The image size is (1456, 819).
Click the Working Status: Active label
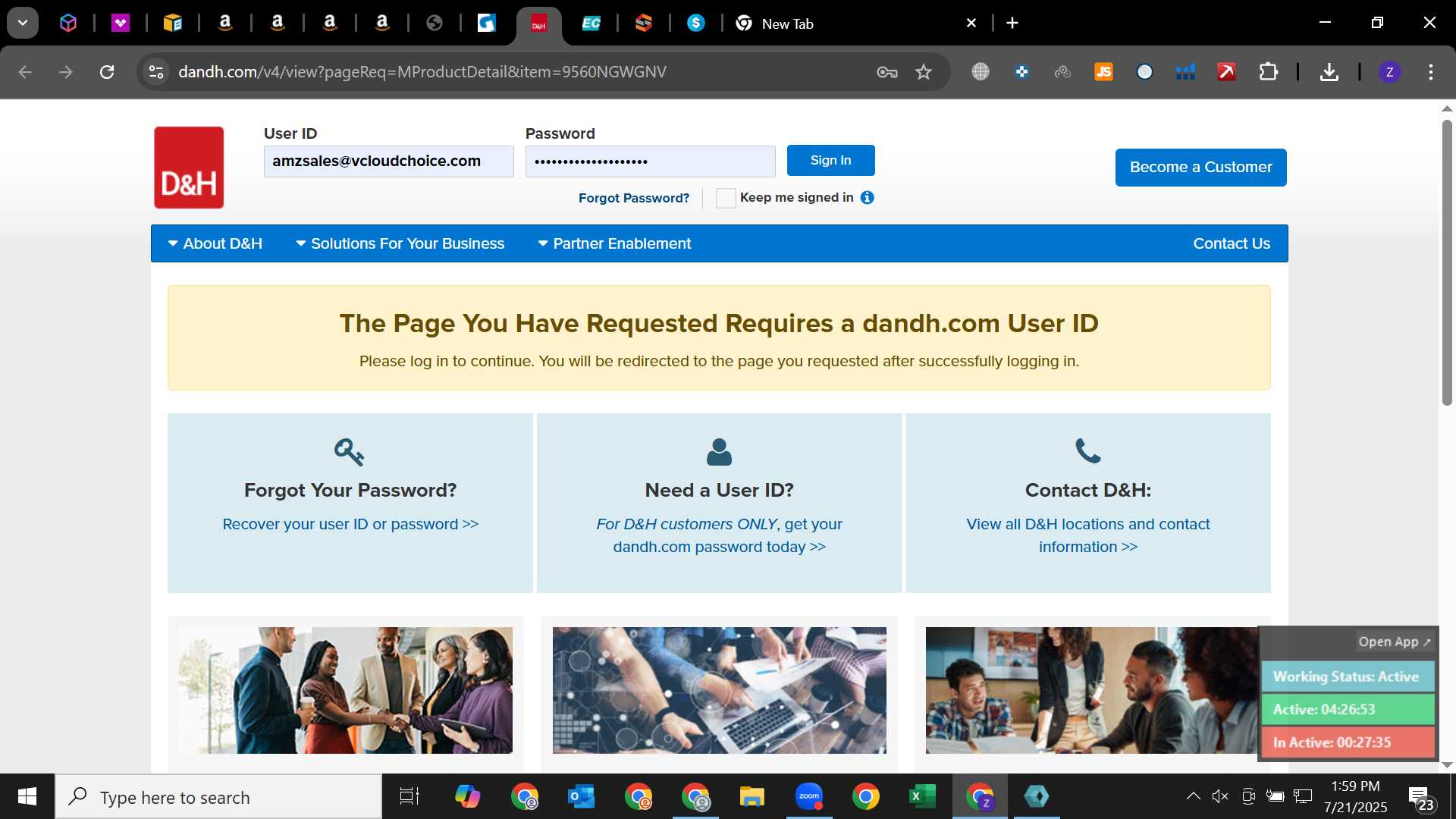[1346, 676]
